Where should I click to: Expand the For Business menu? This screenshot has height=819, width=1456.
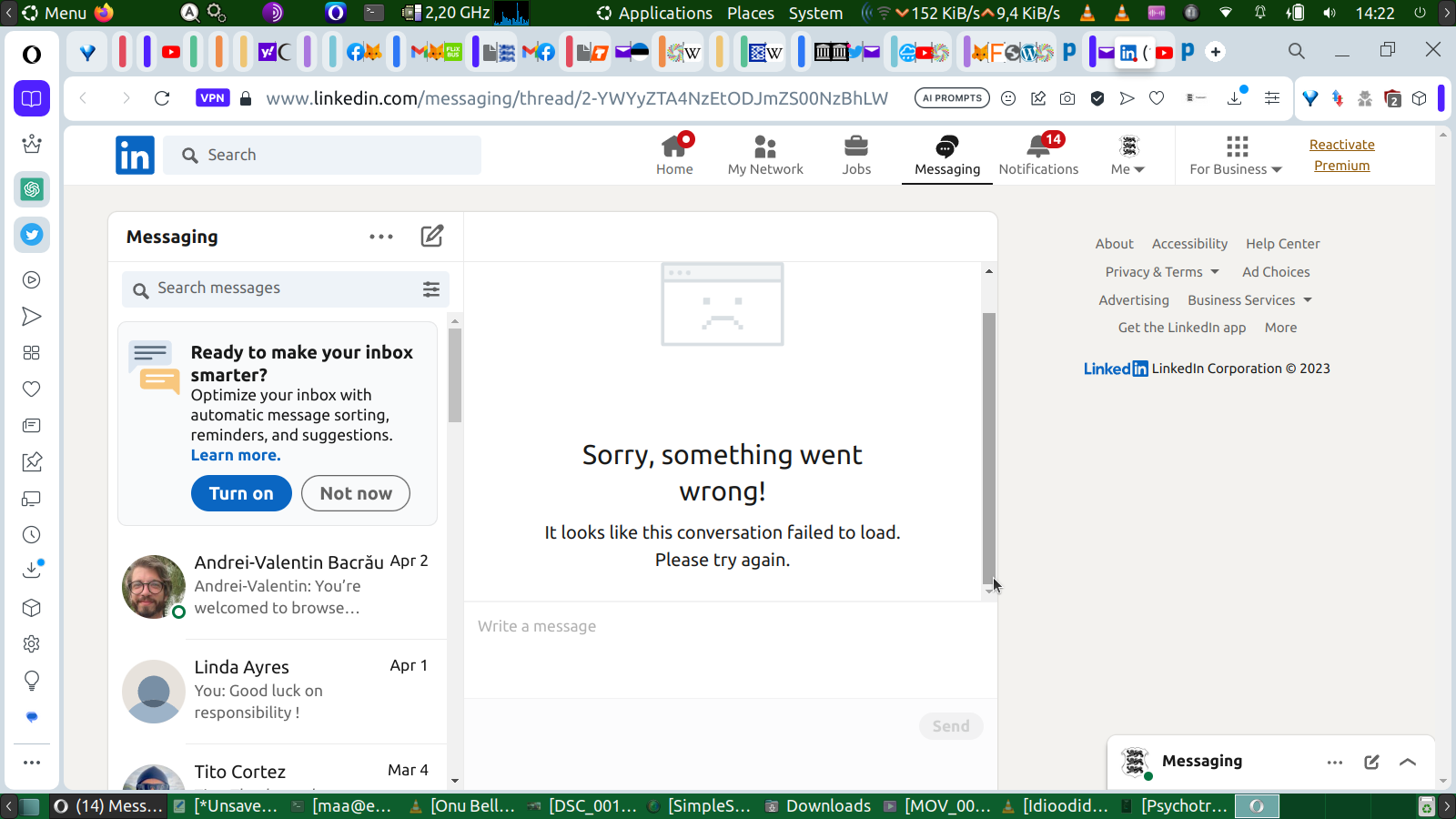coord(1236,155)
